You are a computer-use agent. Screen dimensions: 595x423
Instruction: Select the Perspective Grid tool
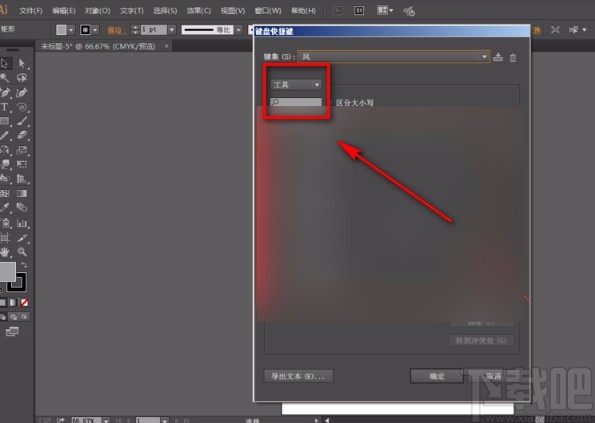22,179
